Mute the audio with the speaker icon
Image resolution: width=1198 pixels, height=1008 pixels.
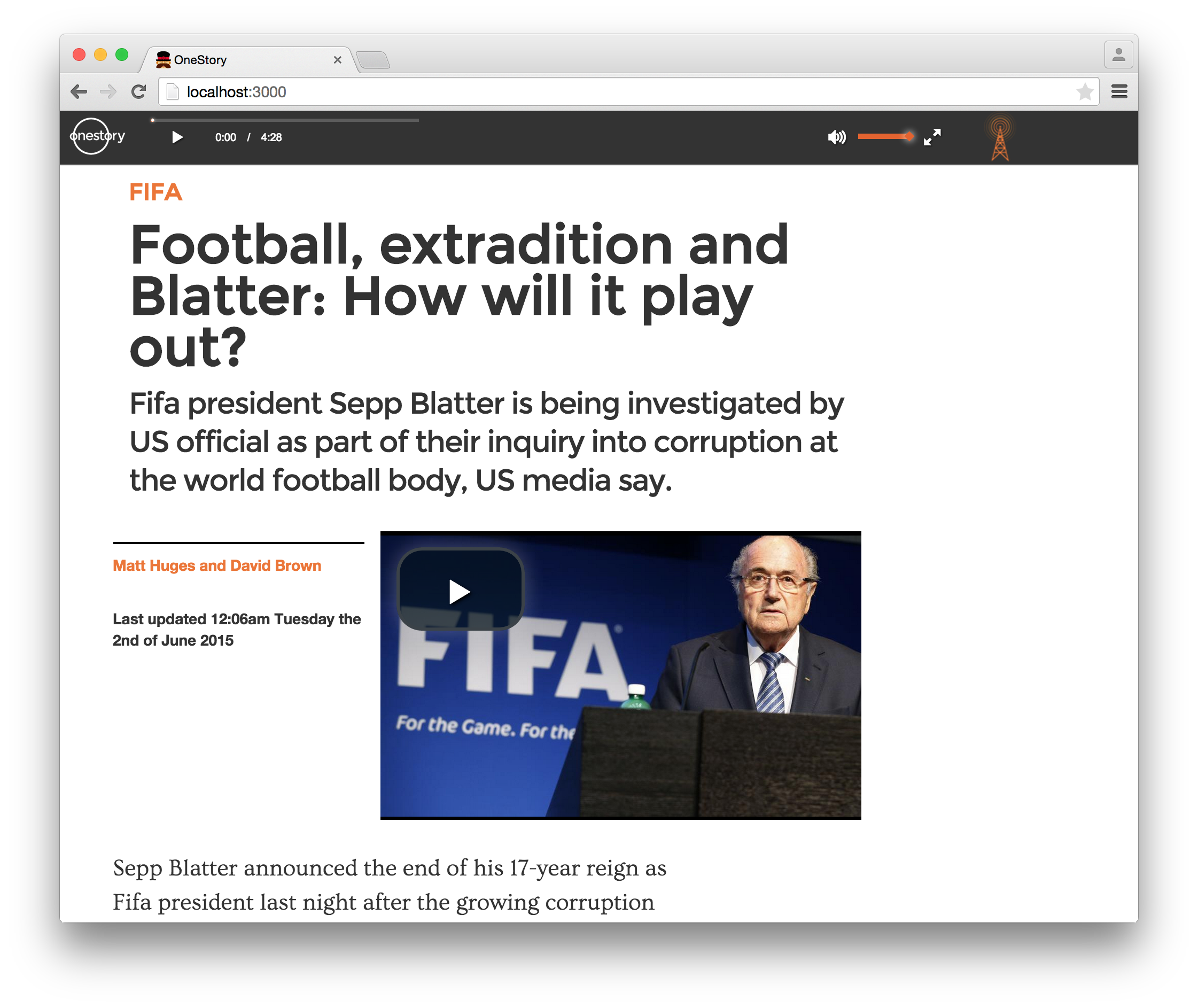[x=836, y=137]
